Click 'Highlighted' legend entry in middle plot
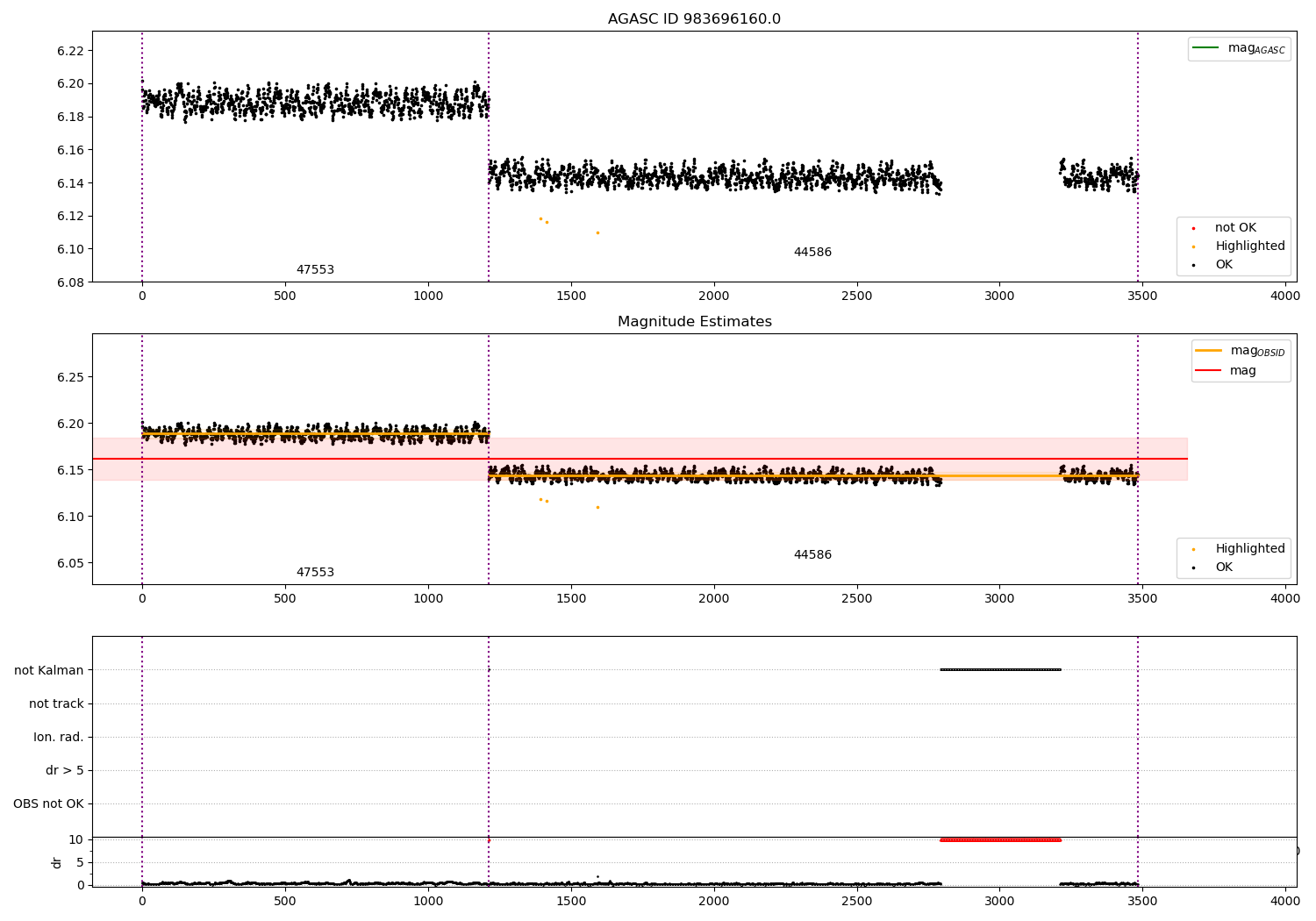The height and width of the screenshot is (921, 1316). [x=1239, y=548]
